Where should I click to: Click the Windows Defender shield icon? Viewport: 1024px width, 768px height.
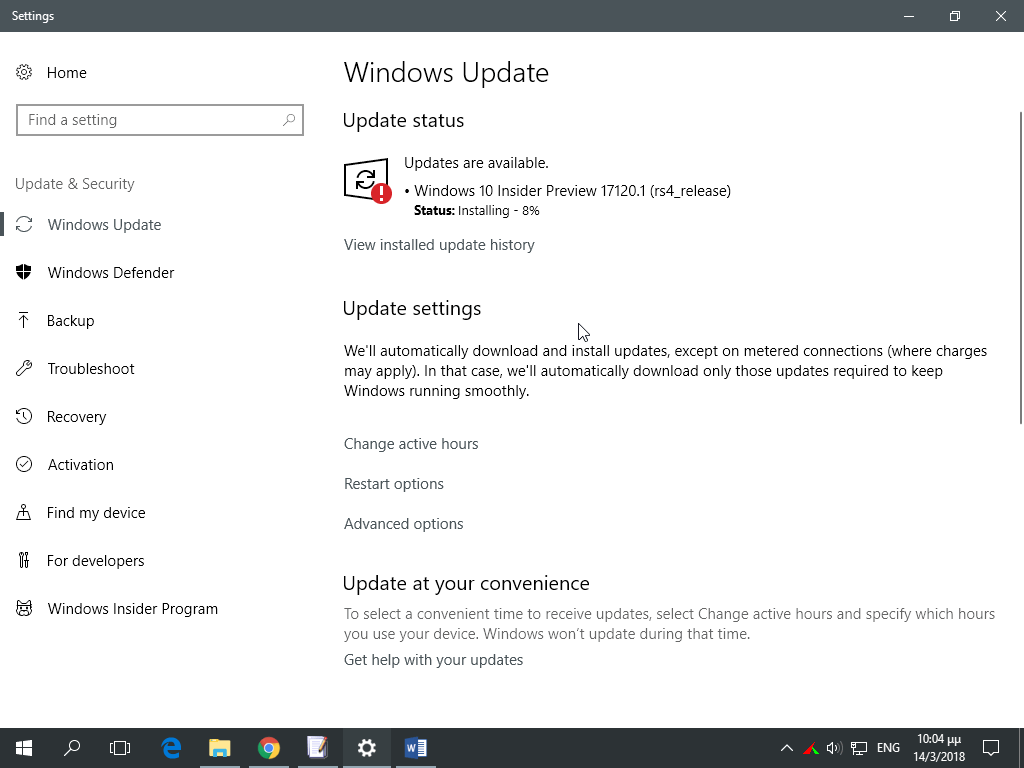(24, 272)
